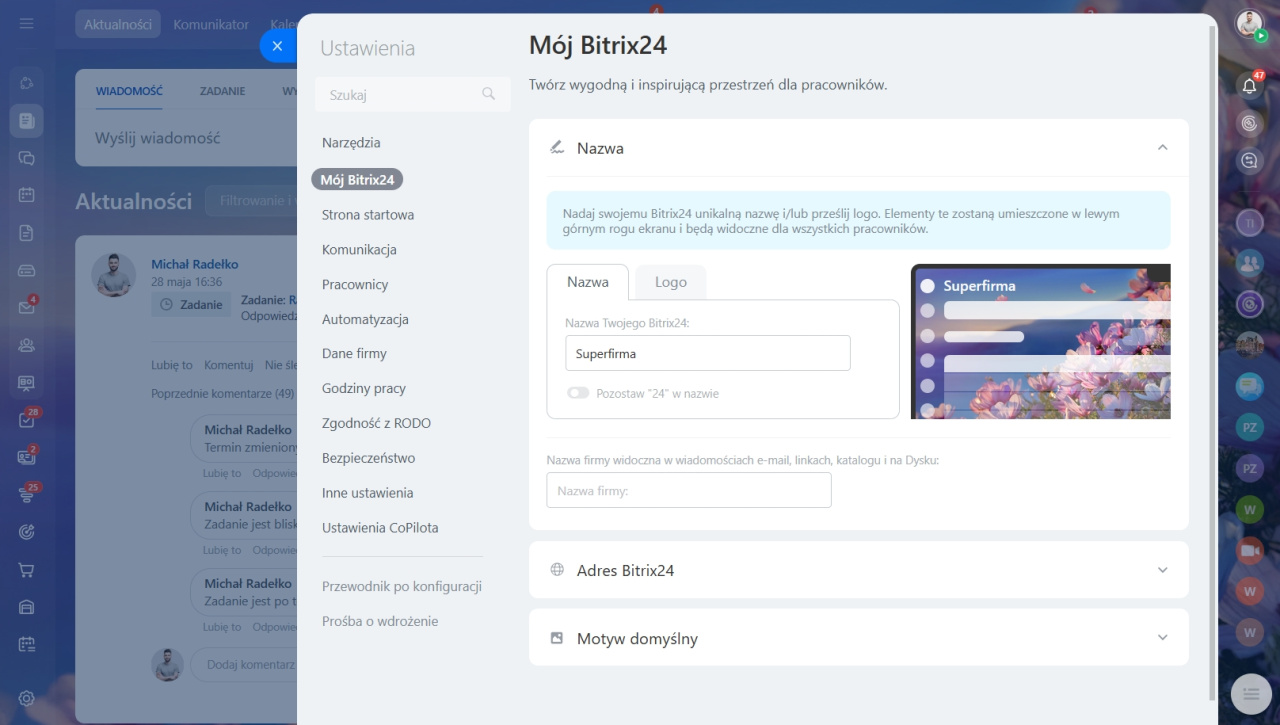The height and width of the screenshot is (725, 1280).
Task: Open Pracownicy settings
Action: point(355,285)
